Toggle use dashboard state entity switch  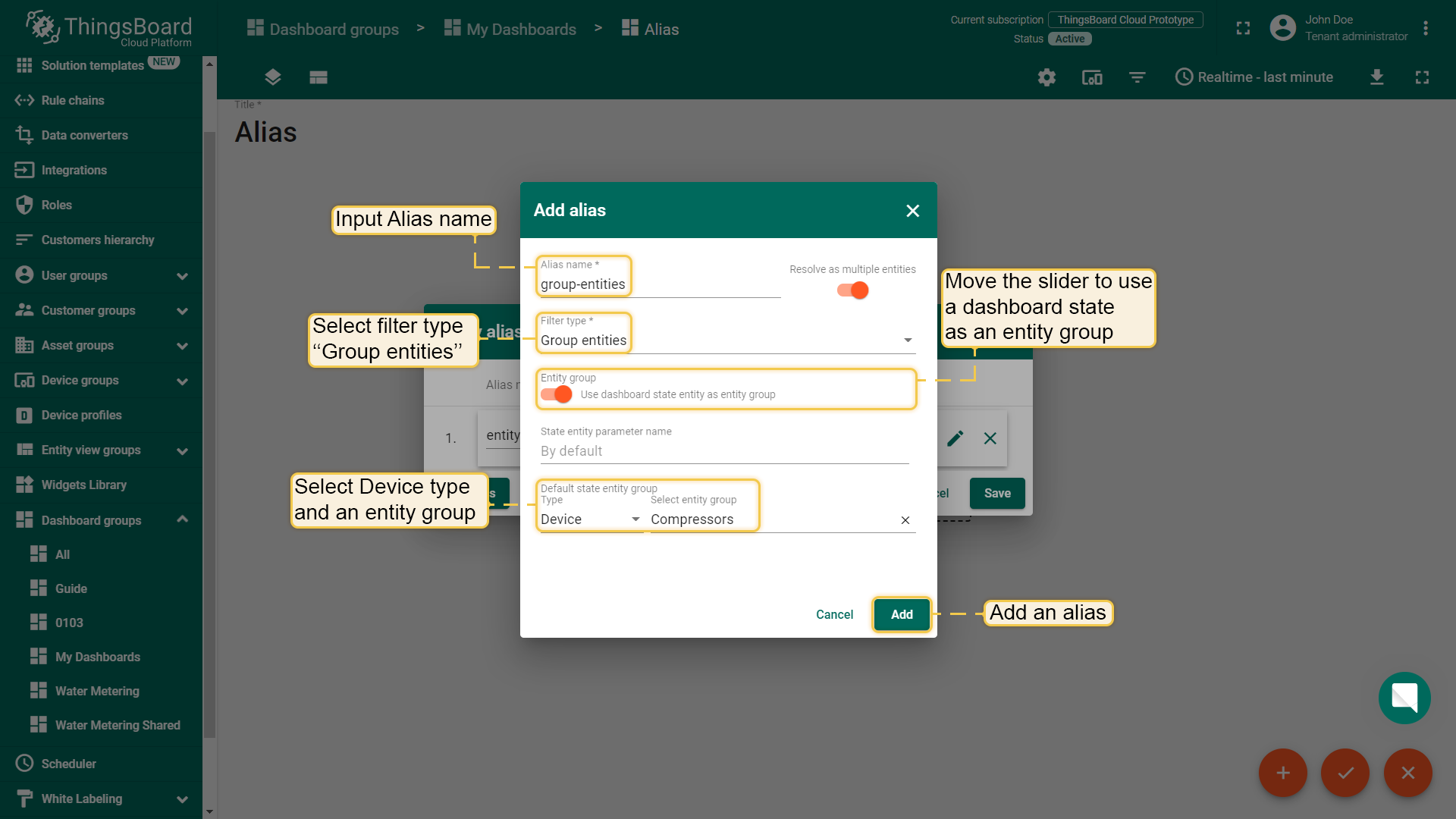(557, 394)
